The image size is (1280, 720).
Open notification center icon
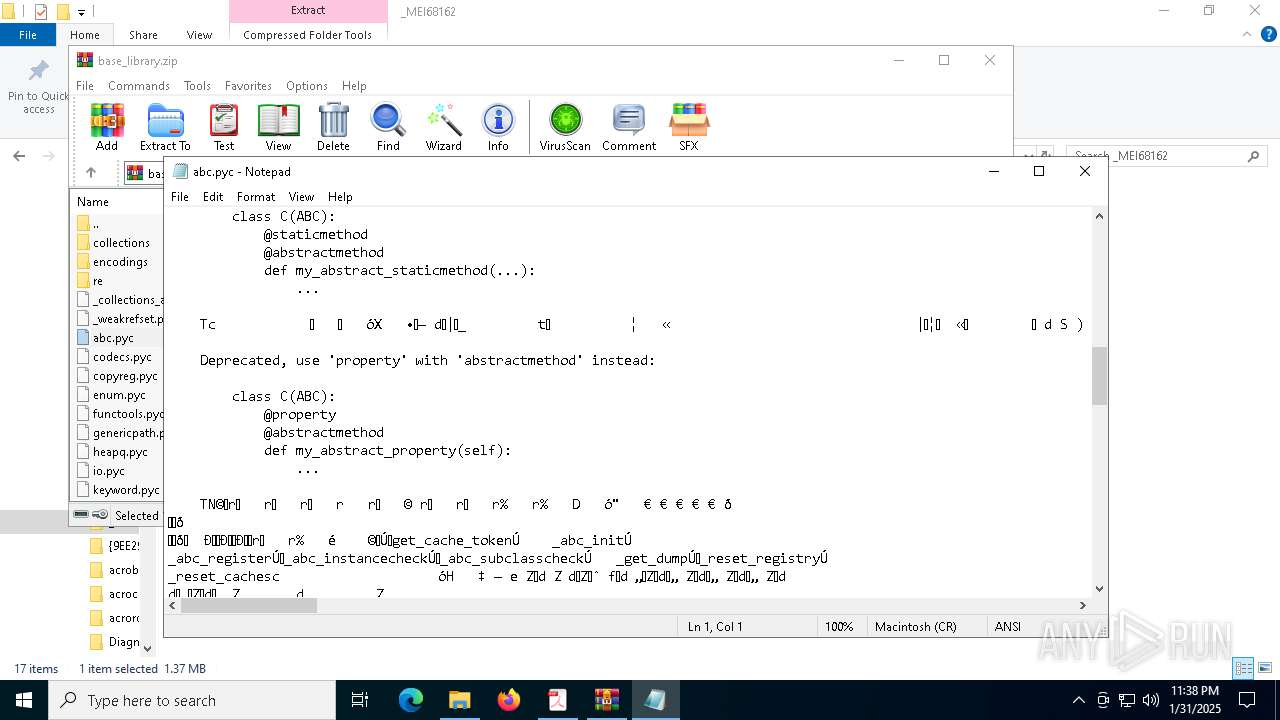click(1247, 700)
